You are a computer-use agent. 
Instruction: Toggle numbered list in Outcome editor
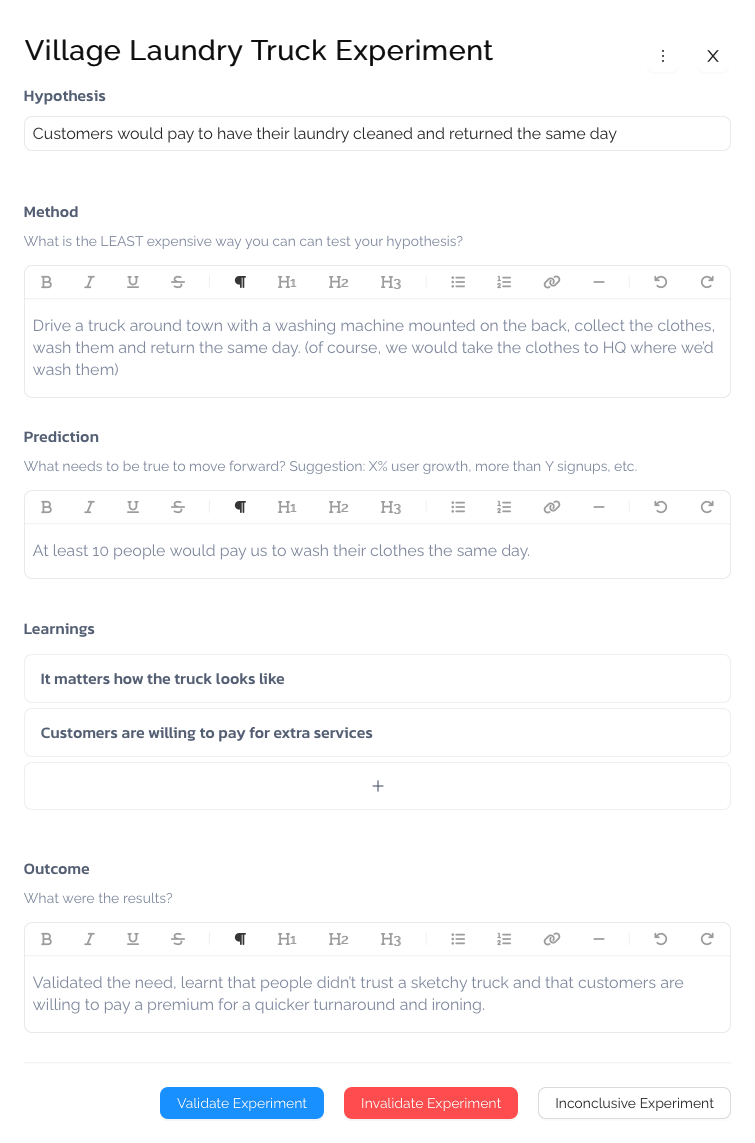[x=504, y=939]
